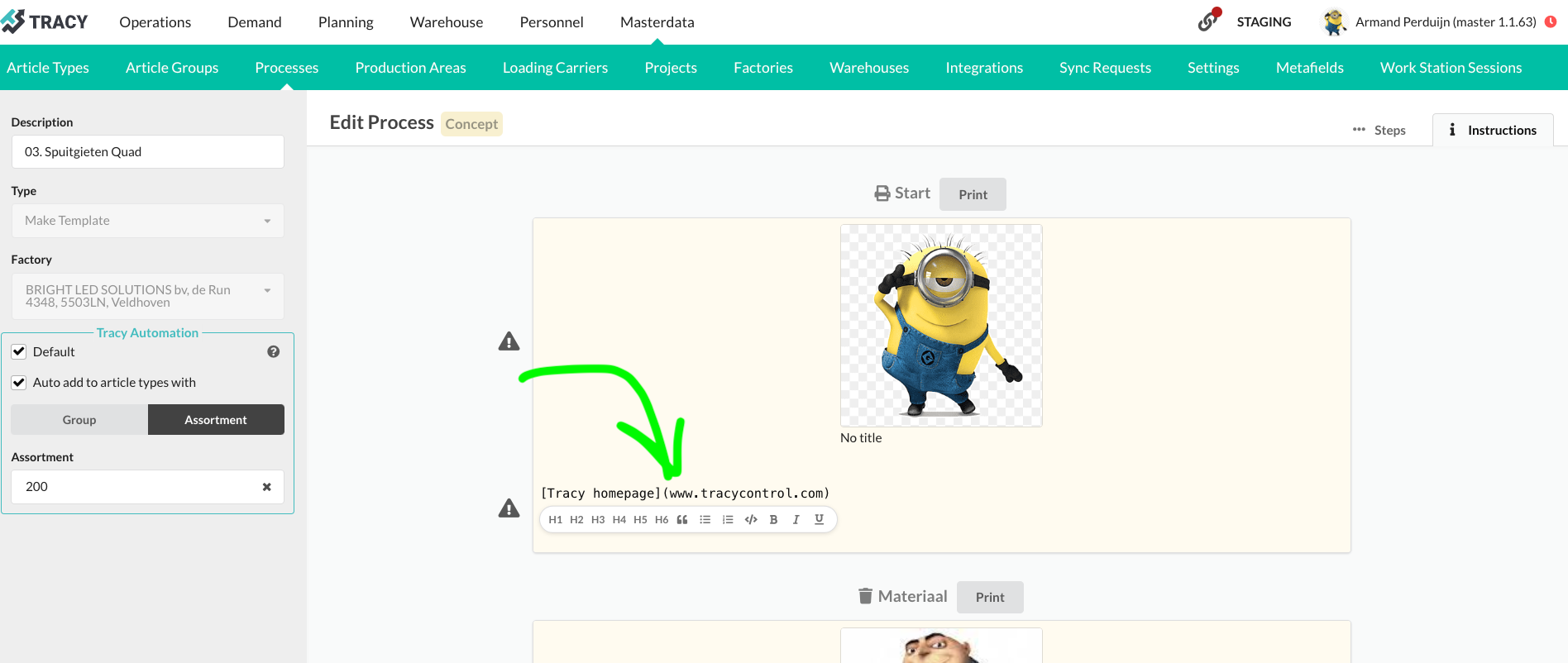This screenshot has height=663, width=1568.
Task: Go to Article Groups tab
Action: coord(172,68)
